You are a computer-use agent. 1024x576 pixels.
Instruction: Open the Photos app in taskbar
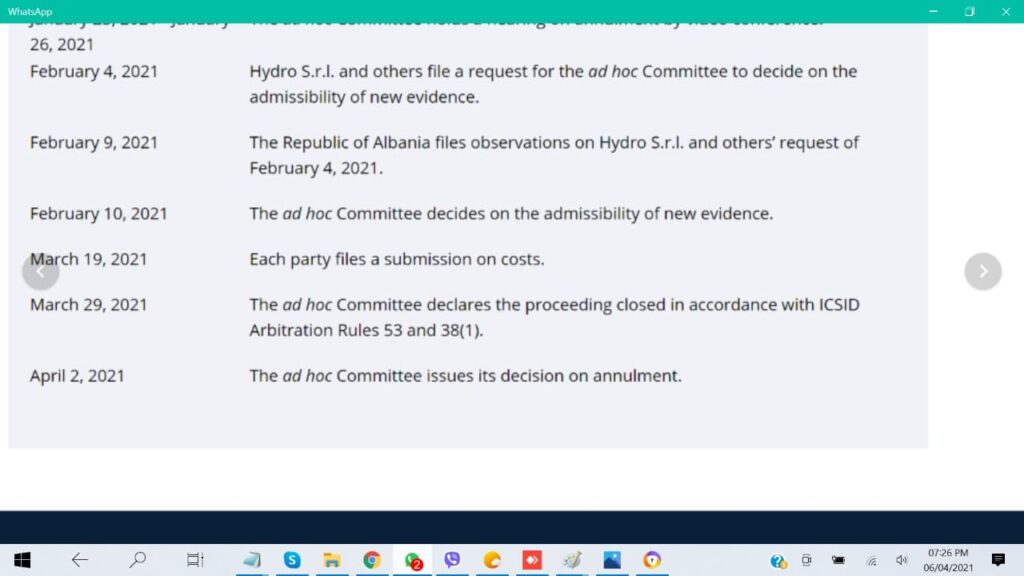[x=612, y=560]
